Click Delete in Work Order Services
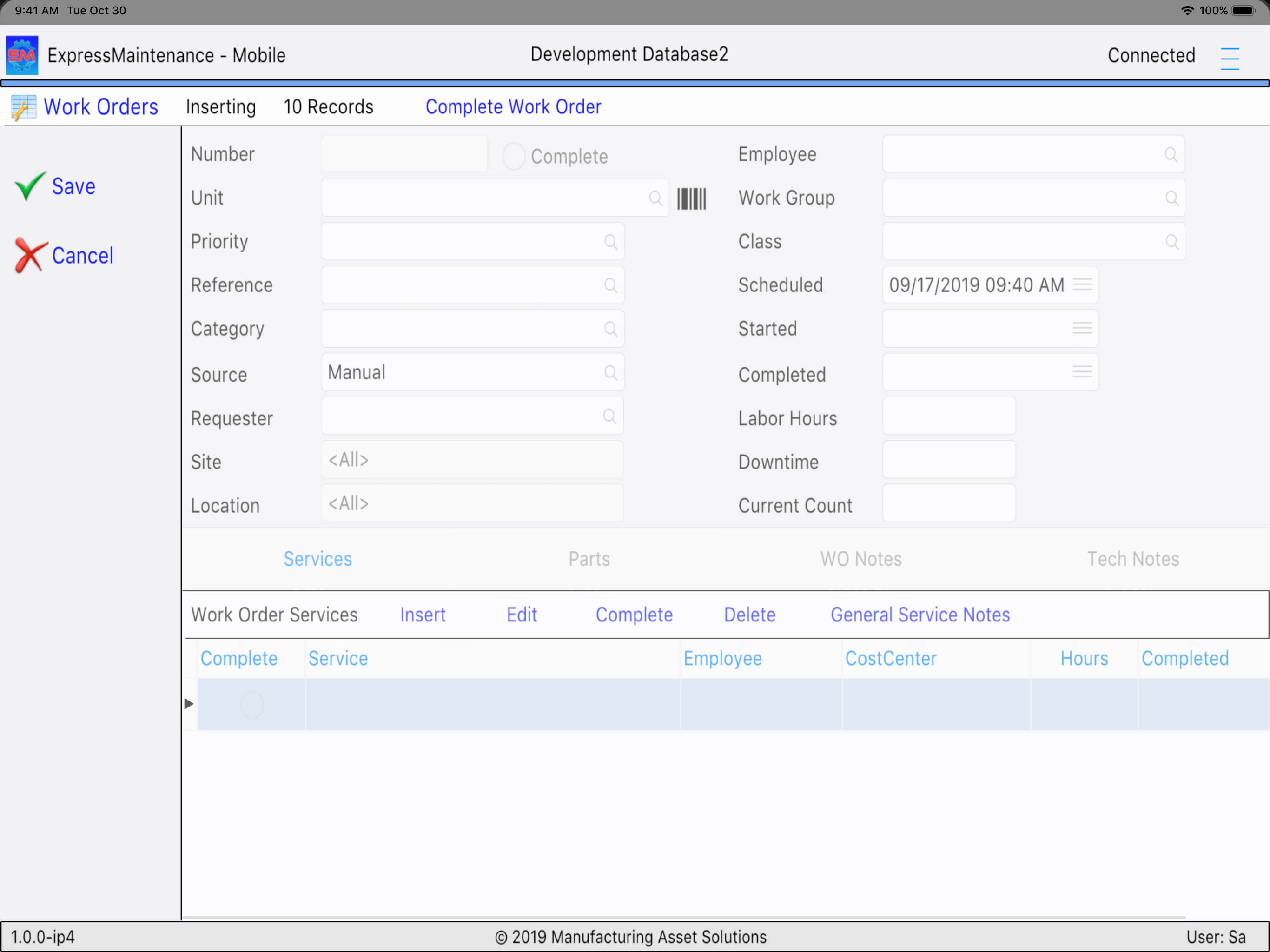This screenshot has height=952, width=1270. click(x=749, y=615)
